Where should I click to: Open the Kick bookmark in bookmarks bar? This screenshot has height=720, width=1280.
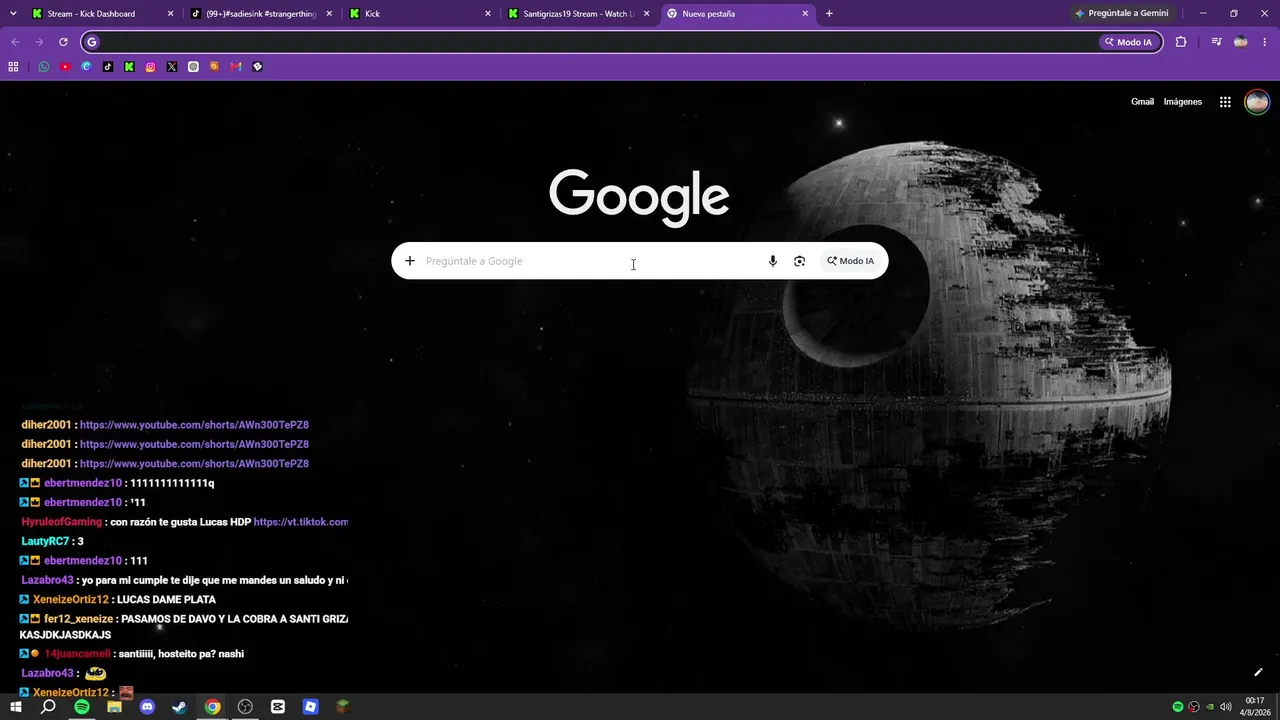(129, 67)
